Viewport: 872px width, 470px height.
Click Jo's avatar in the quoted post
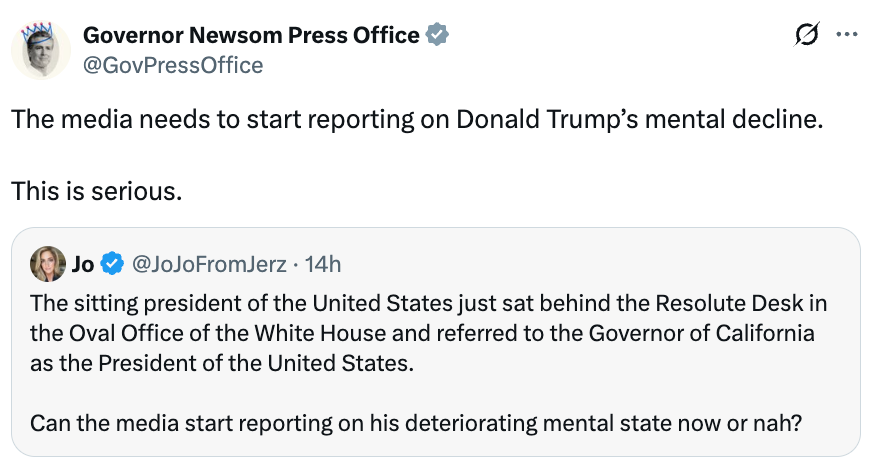48,264
